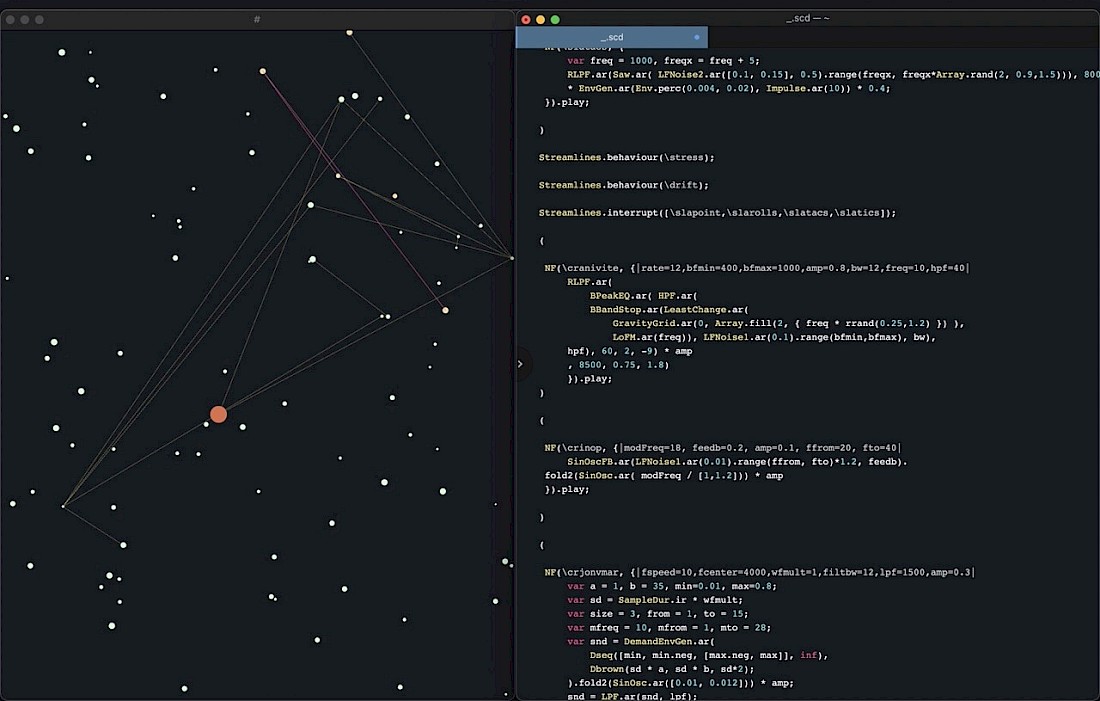This screenshot has height=701, width=1100.
Task: Maximize the editor window with green button
Action: (555, 19)
